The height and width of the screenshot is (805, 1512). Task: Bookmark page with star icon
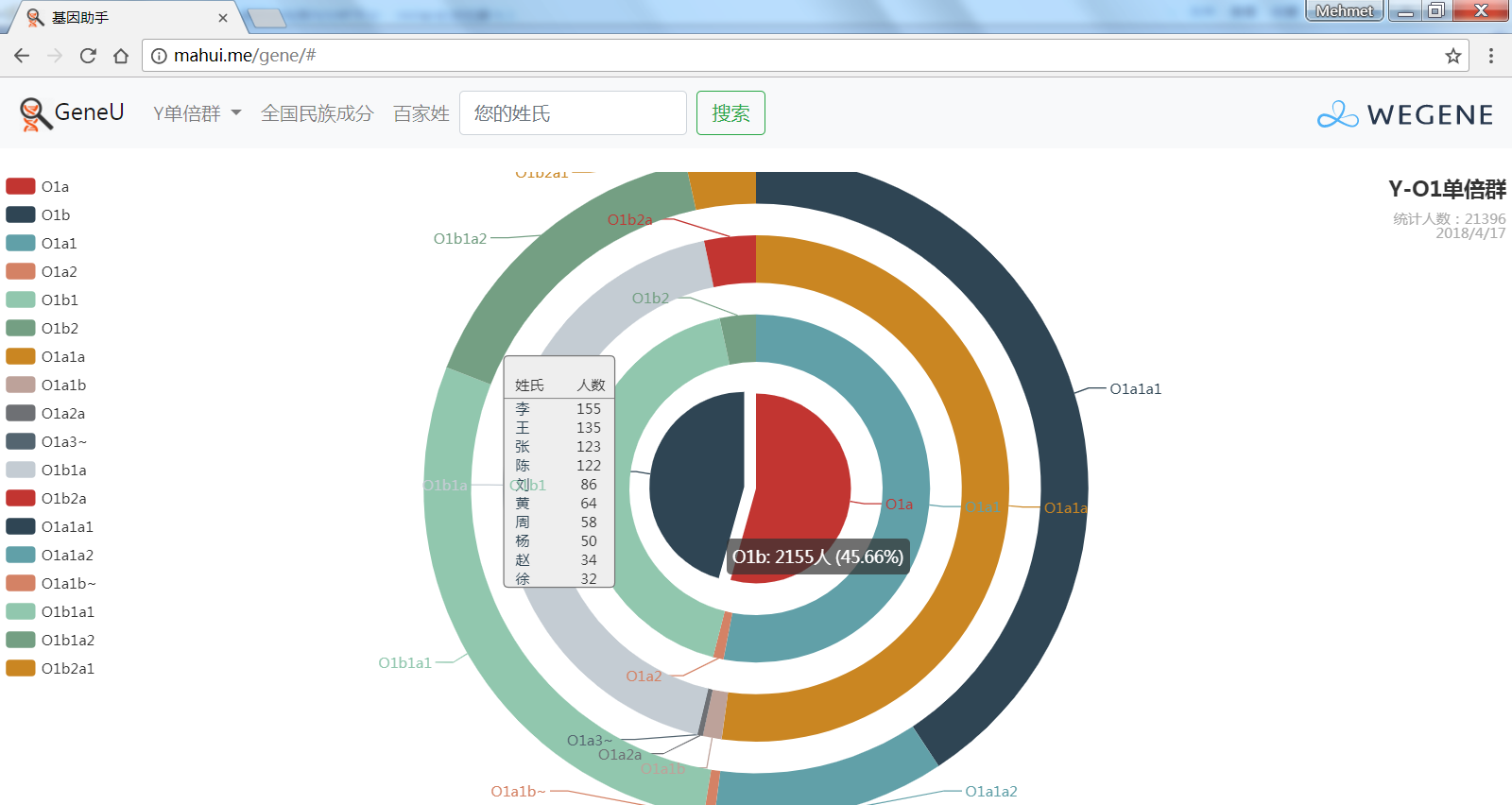[1452, 56]
